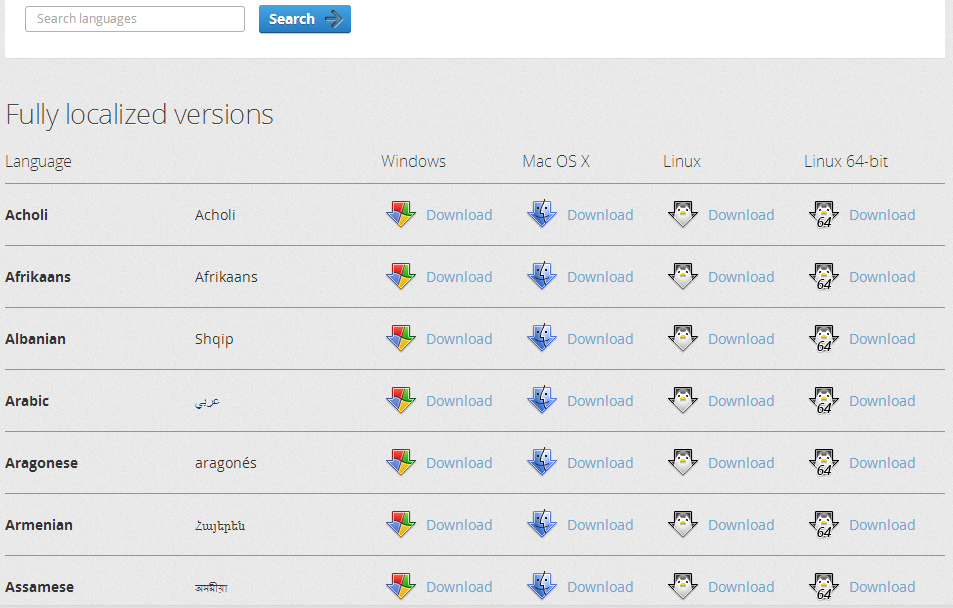953x608 pixels.
Task: Download Armenian Linux link
Action: pos(741,525)
